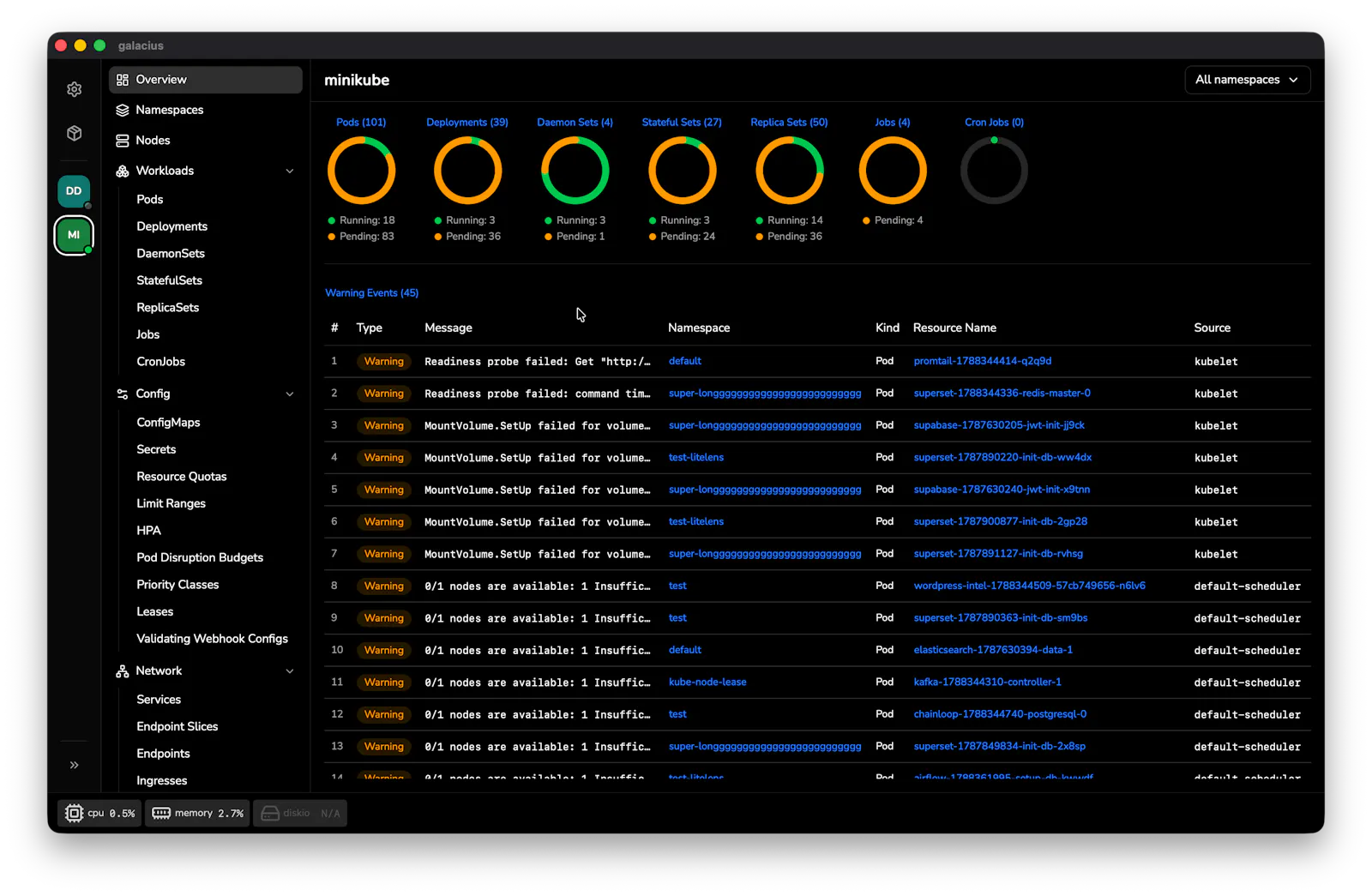Click the Daemon Sets donut chart
The height and width of the screenshot is (896, 1372).
(x=575, y=171)
